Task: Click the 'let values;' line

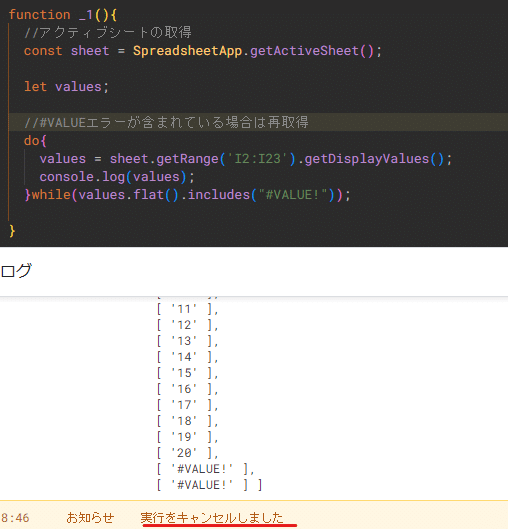Action: [x=66, y=87]
